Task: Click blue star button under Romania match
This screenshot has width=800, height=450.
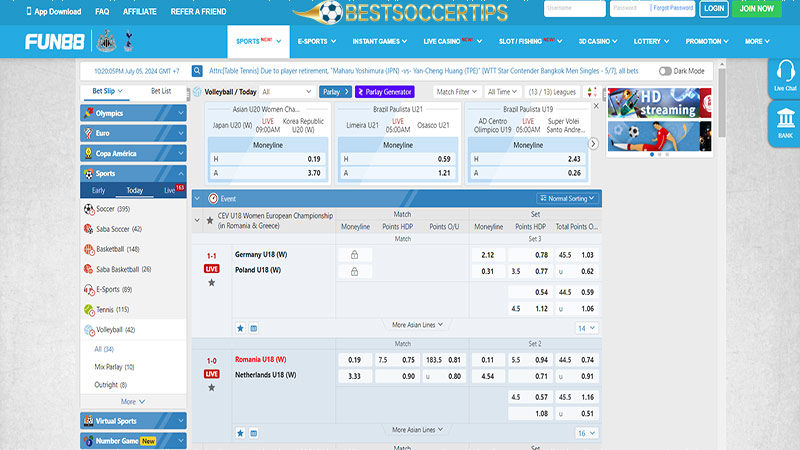Action: [240, 433]
